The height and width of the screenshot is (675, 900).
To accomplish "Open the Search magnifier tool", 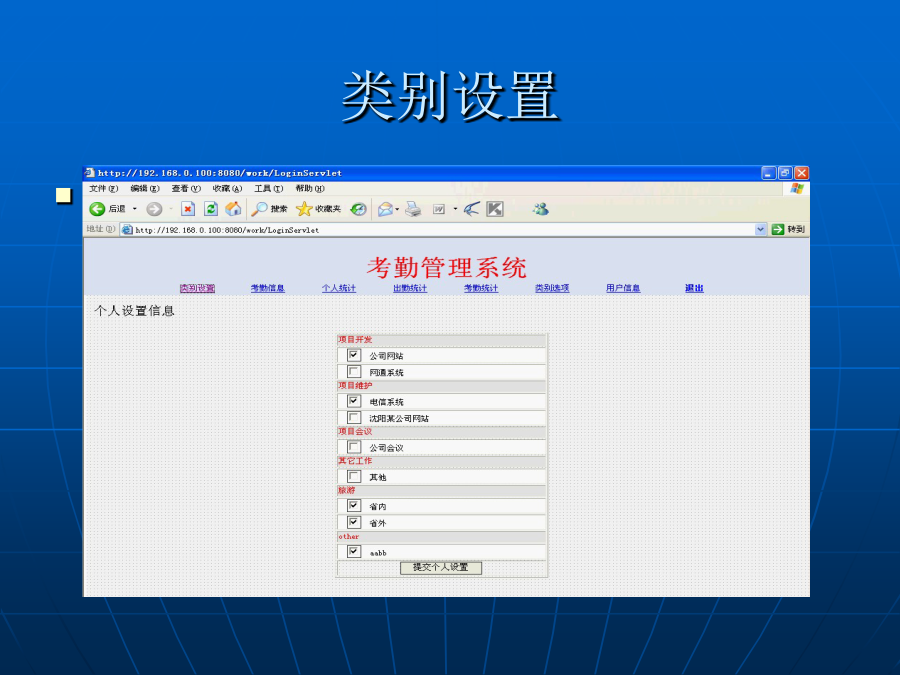I will 259,209.
